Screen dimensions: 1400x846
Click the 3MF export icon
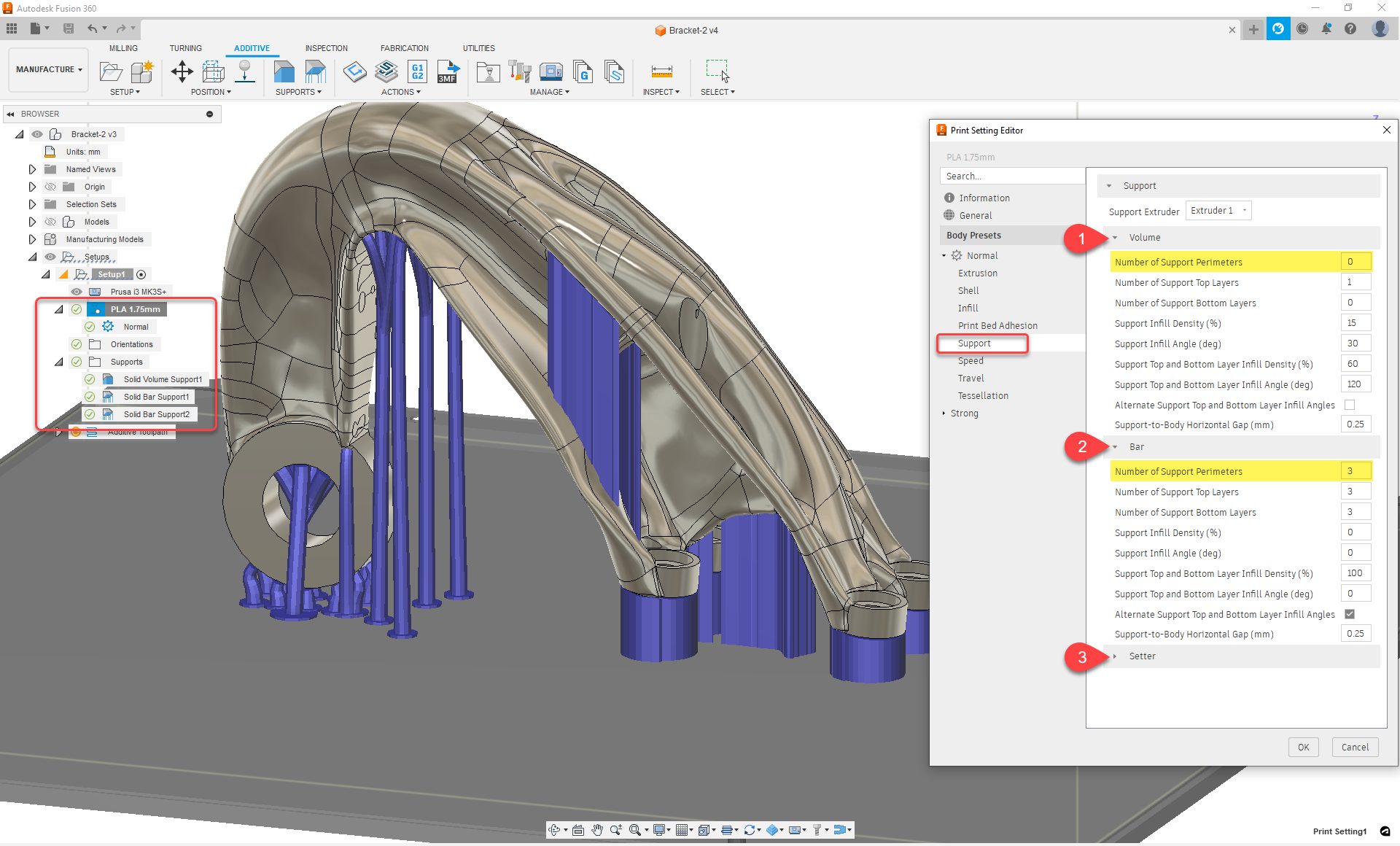tap(447, 71)
